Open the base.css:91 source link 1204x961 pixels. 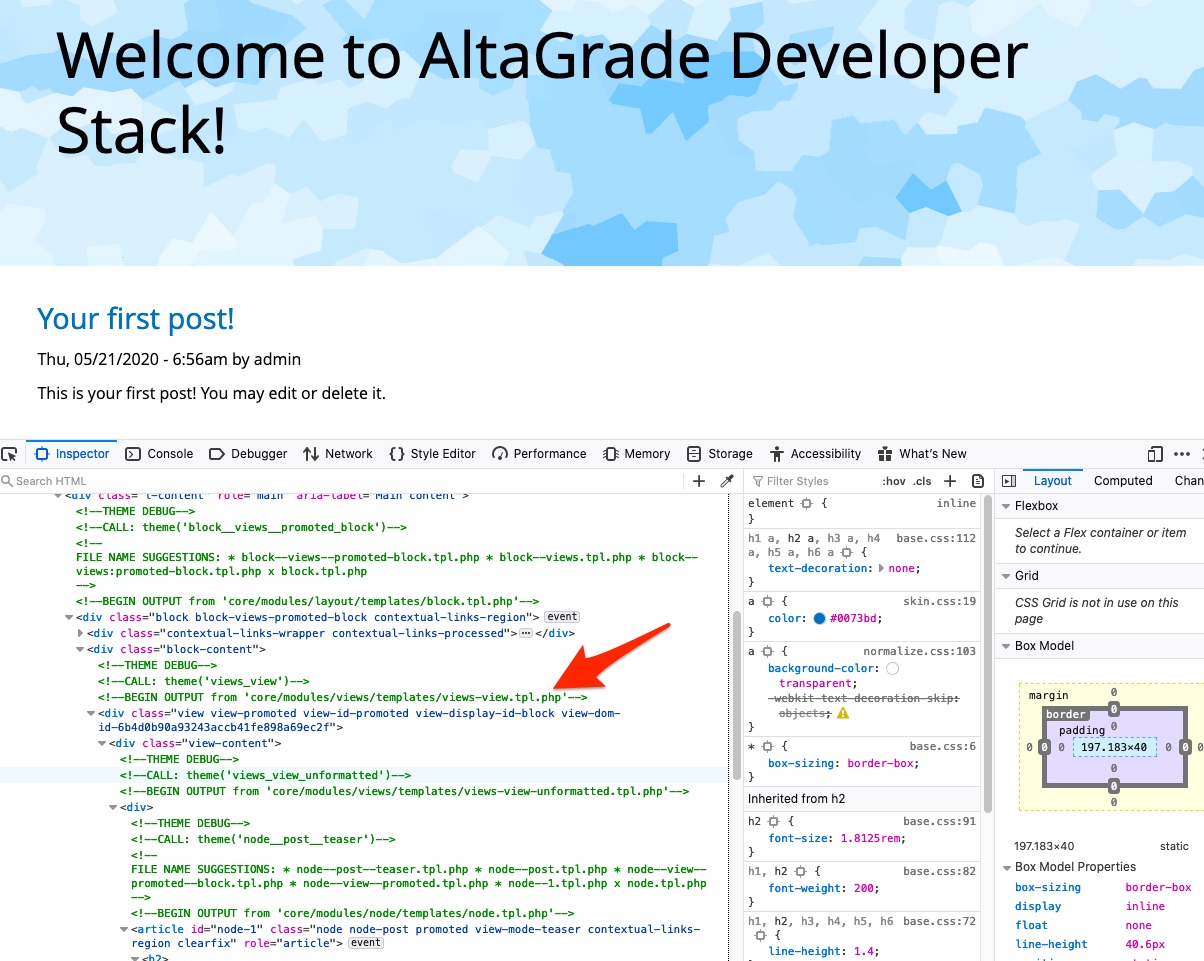pos(940,821)
